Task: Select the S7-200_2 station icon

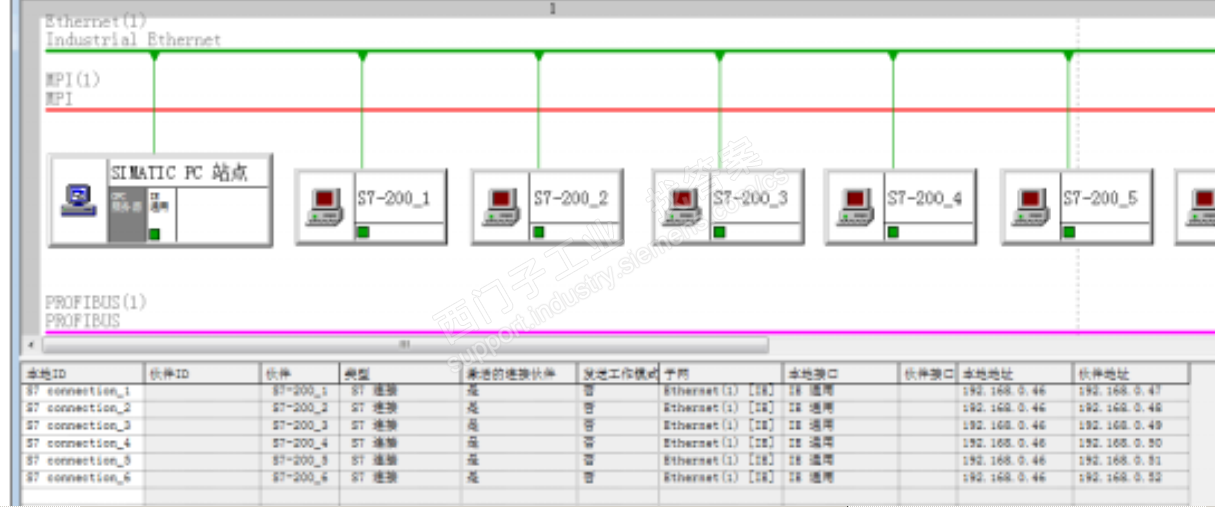Action: point(502,206)
